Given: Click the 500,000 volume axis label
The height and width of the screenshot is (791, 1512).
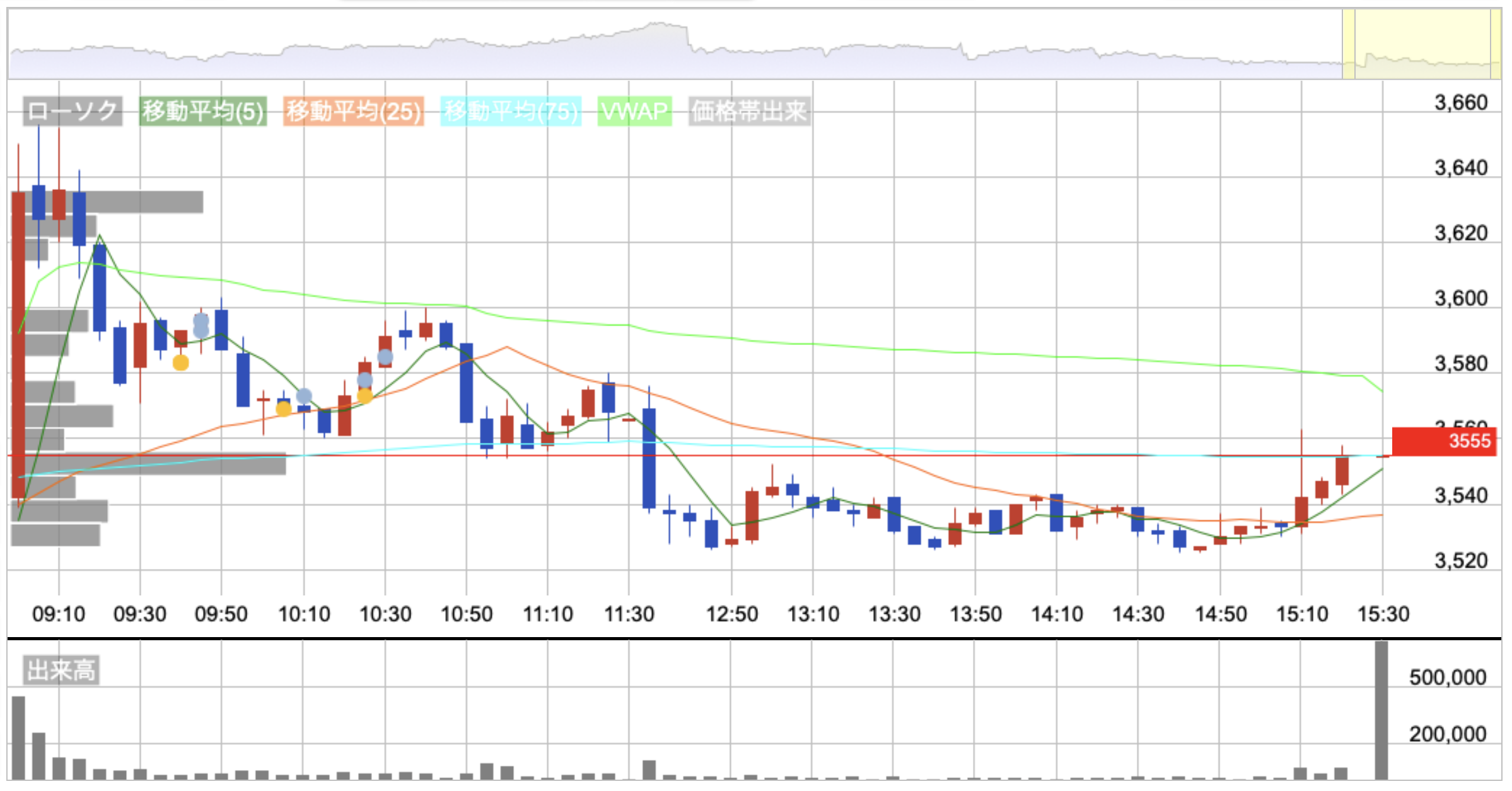Looking at the screenshot, I should [x=1448, y=677].
